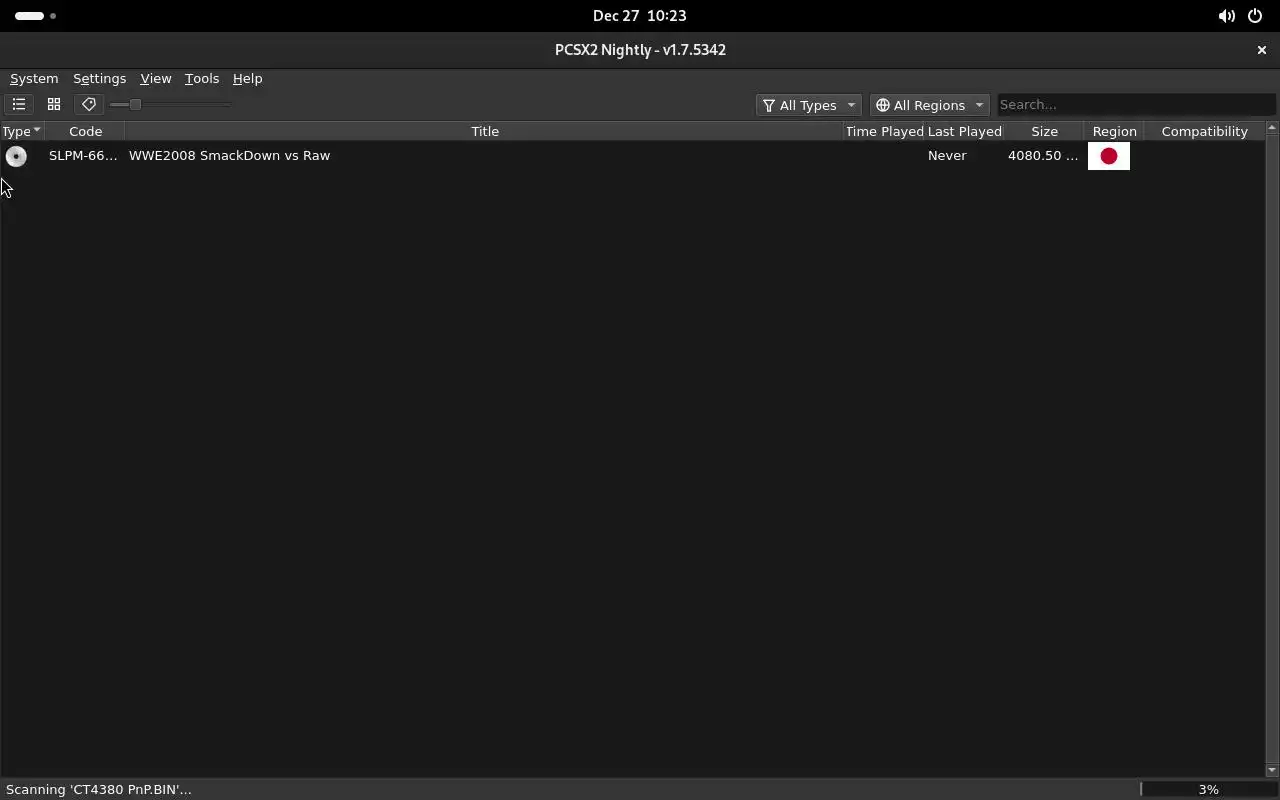1280x800 pixels.
Task: Switch to game grid view icon
Action: pyautogui.click(x=54, y=104)
